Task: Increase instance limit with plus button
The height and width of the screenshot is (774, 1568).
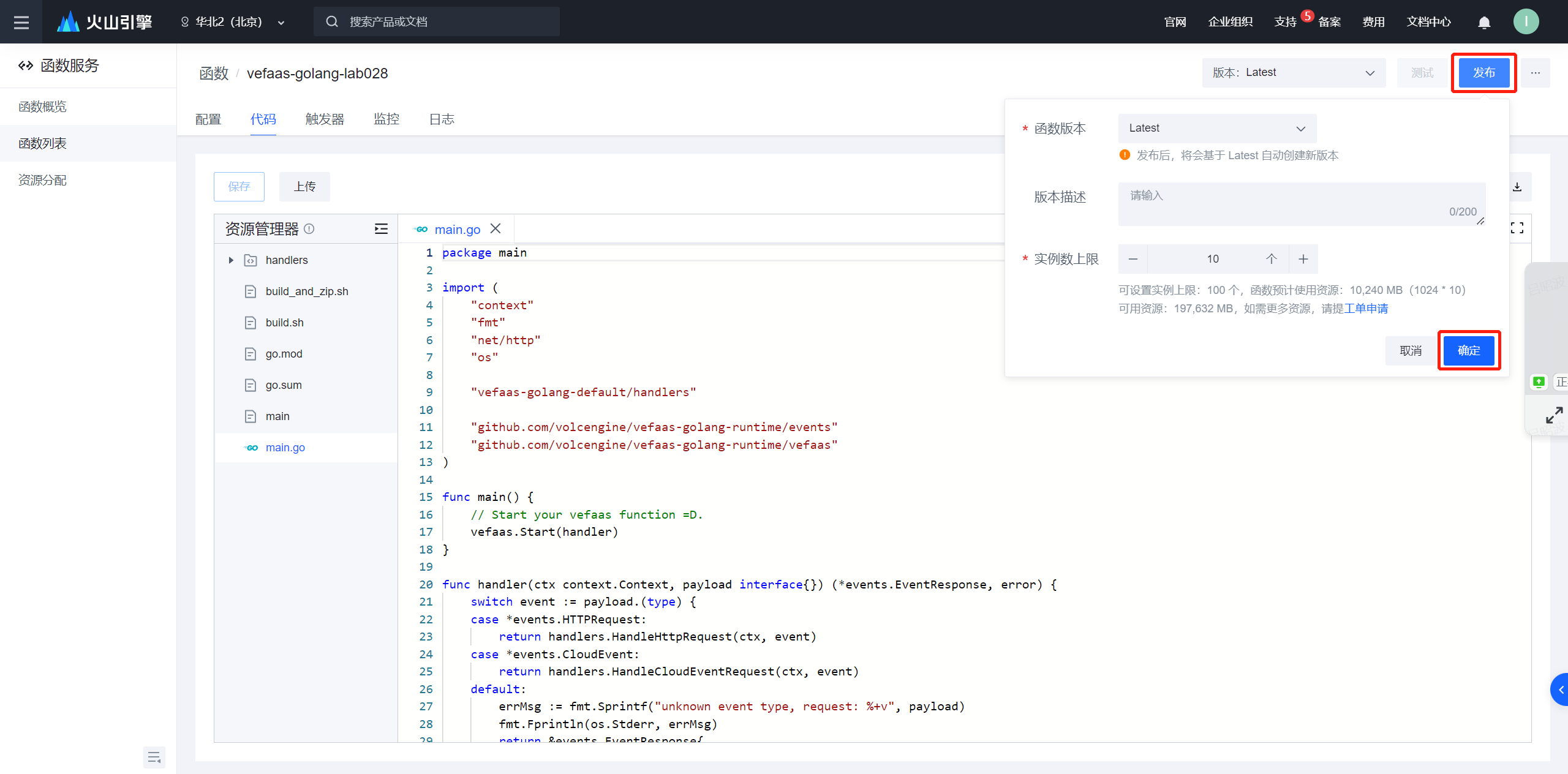Action: coord(1303,259)
